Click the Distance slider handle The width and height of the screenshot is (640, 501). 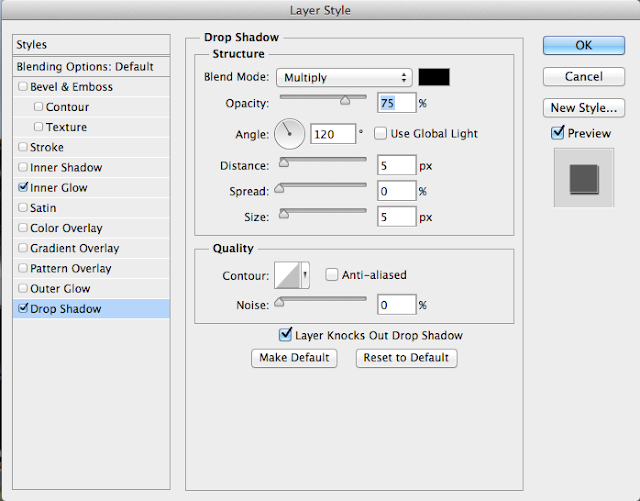tap(284, 163)
